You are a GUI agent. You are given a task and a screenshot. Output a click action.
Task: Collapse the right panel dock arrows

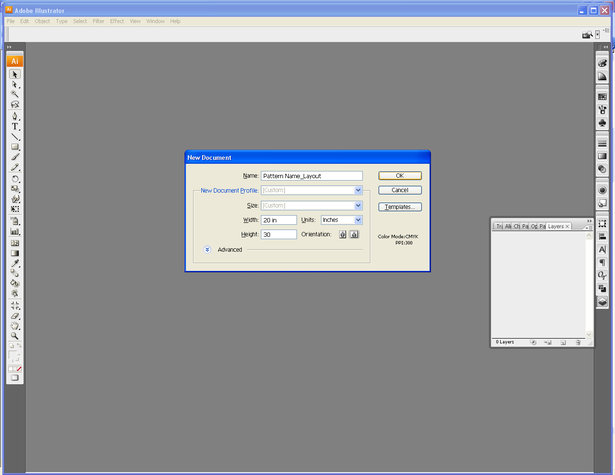click(606, 47)
